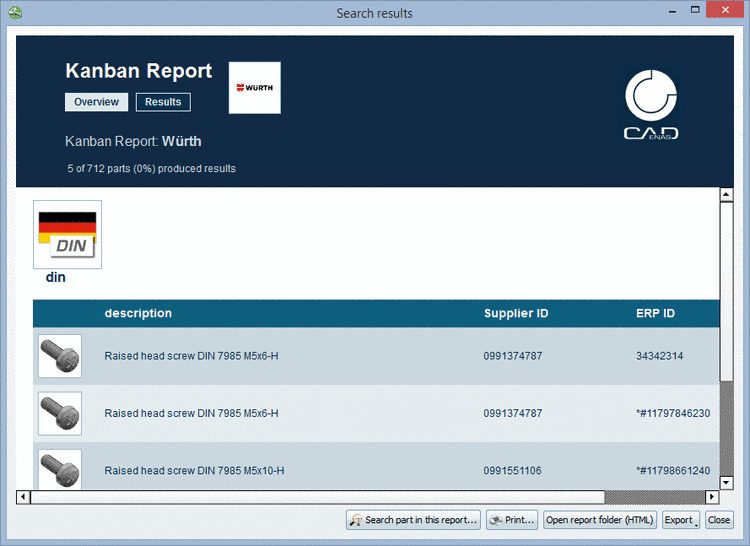Close the Search results window via X
The width and height of the screenshot is (750, 546).
[725, 10]
